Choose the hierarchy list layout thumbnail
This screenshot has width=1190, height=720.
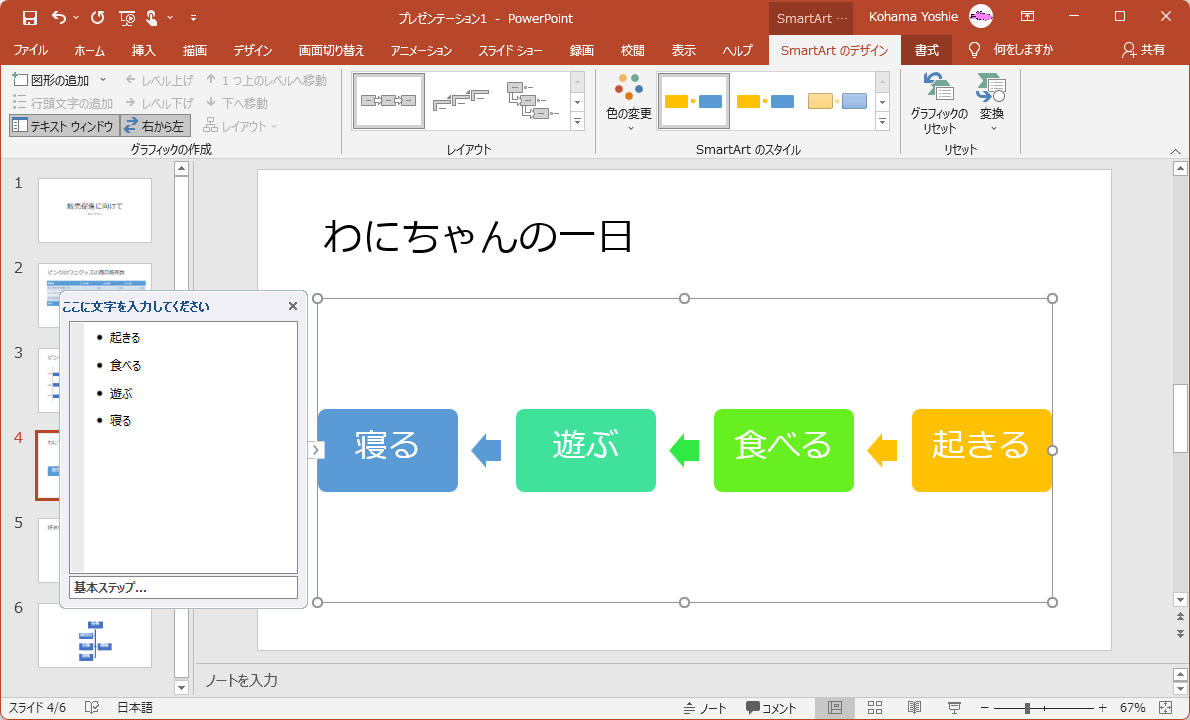533,101
